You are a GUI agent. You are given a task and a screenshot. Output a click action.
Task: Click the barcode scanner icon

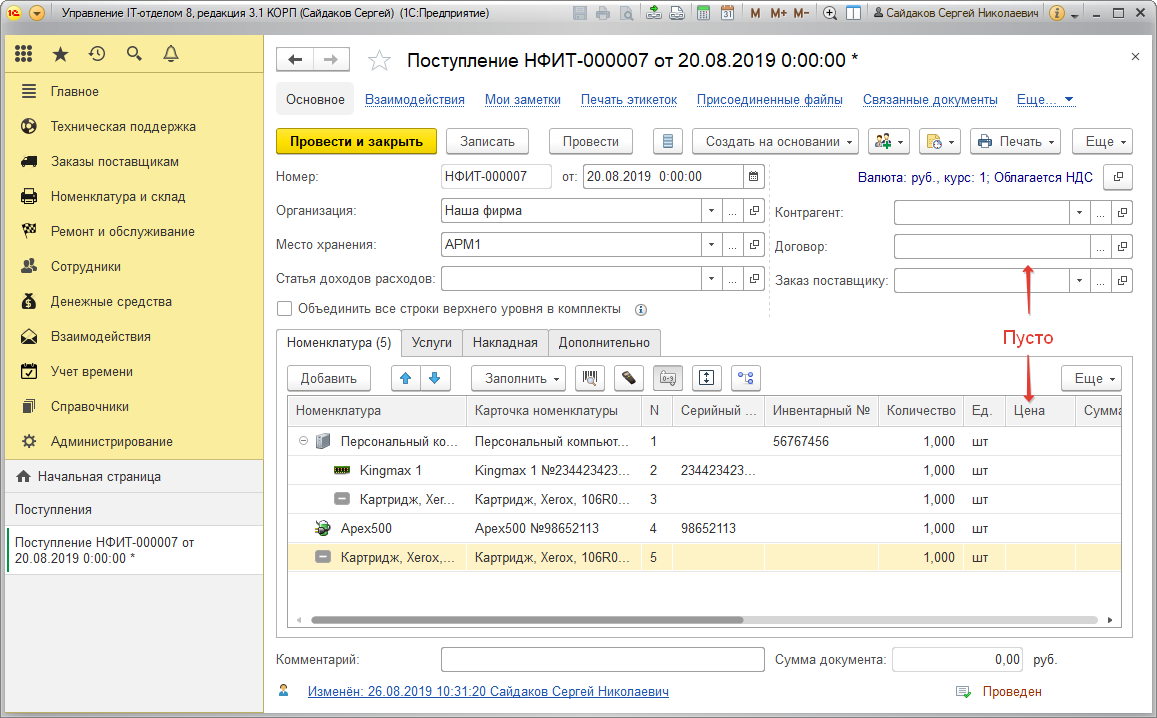point(590,378)
